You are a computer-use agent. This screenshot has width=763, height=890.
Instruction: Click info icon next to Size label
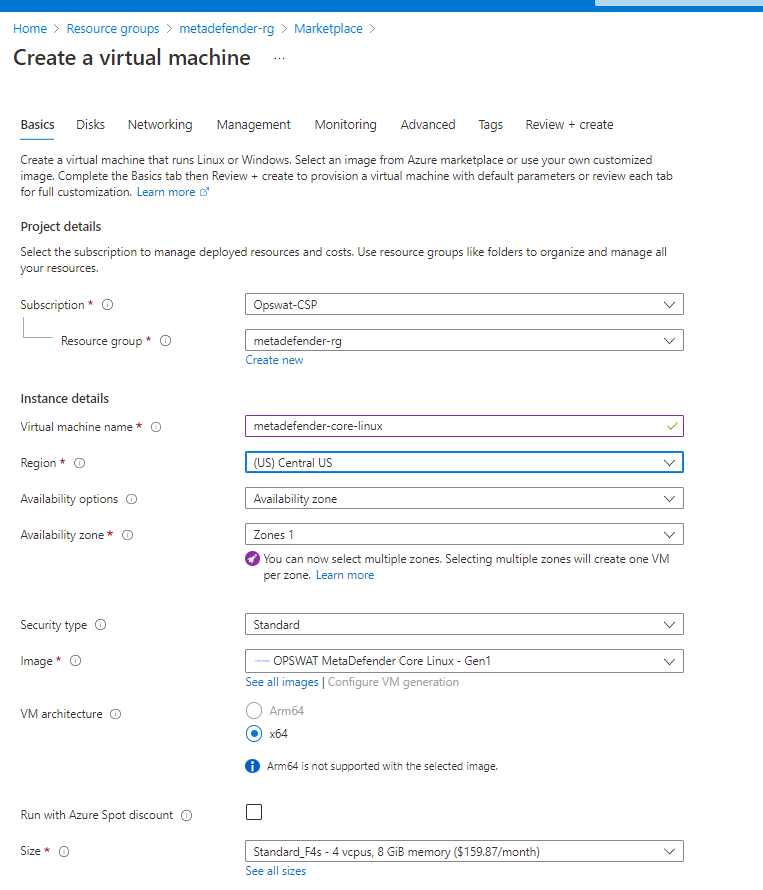pyautogui.click(x=64, y=851)
